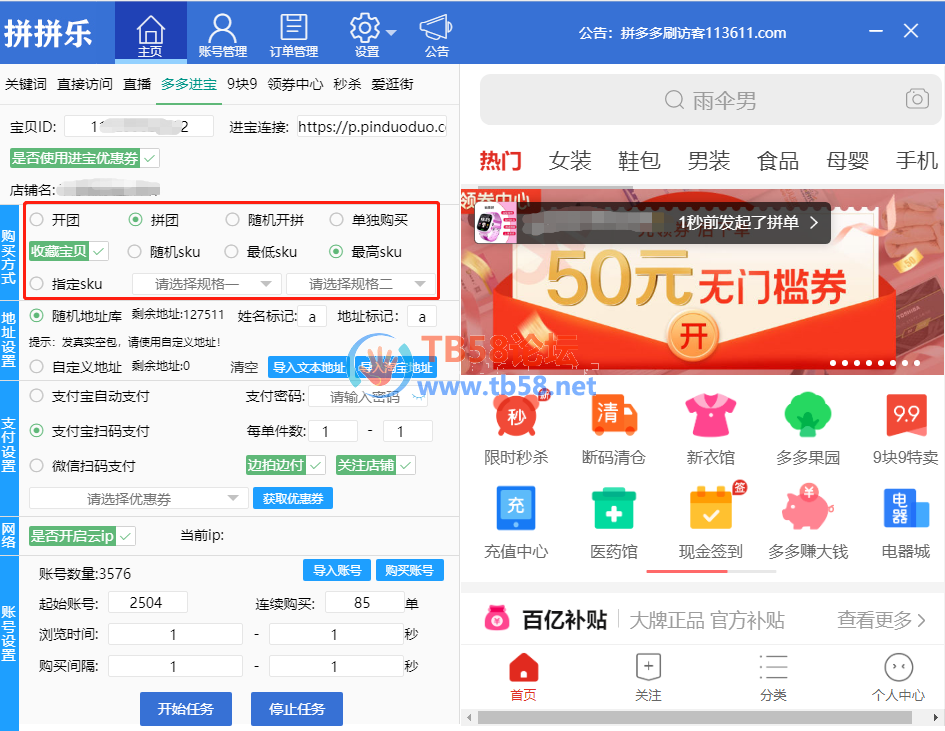Open 新衣馆 pink shirt icon
The height and width of the screenshot is (731, 945).
coord(711,415)
